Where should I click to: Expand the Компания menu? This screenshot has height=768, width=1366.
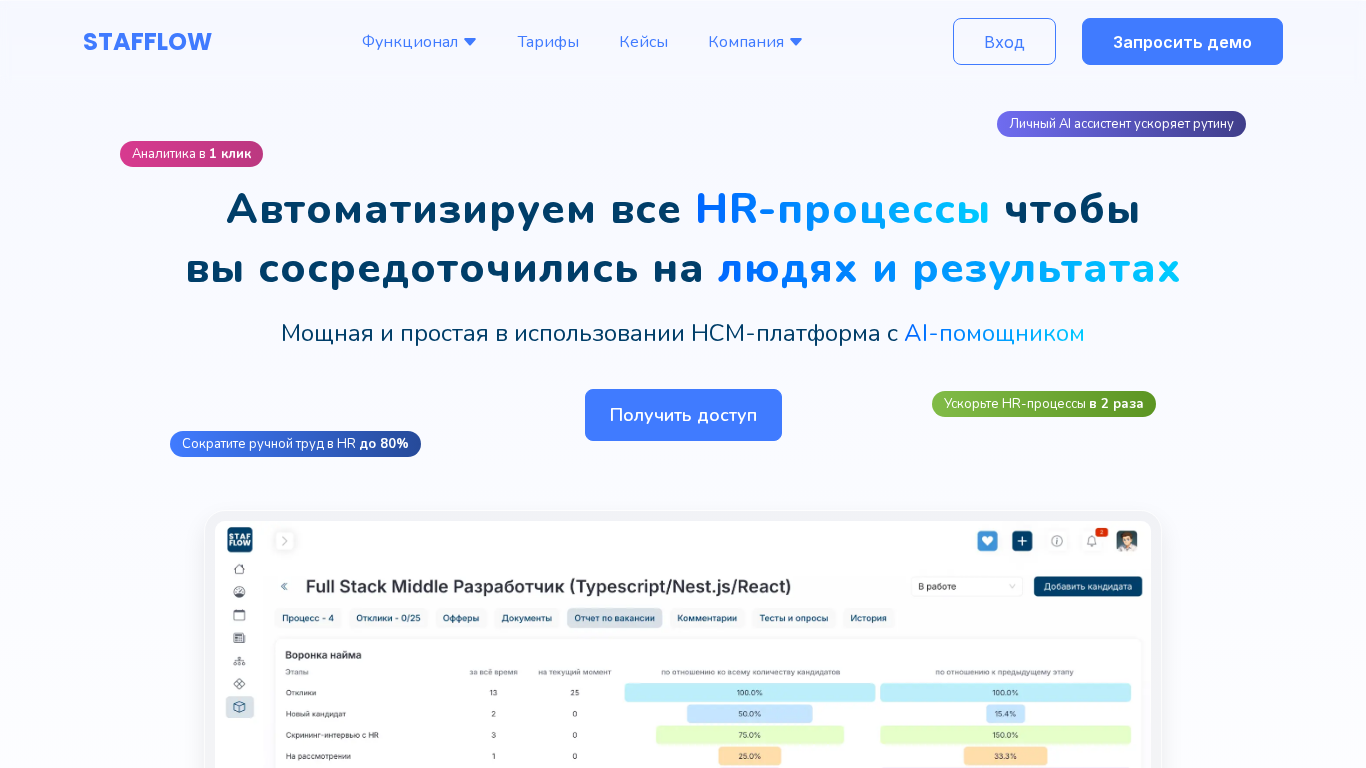(755, 42)
